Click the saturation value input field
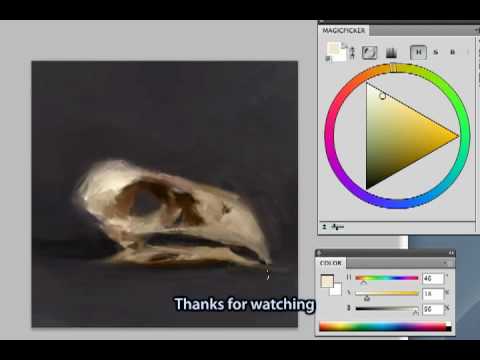The width and height of the screenshot is (480, 360). tap(433, 294)
